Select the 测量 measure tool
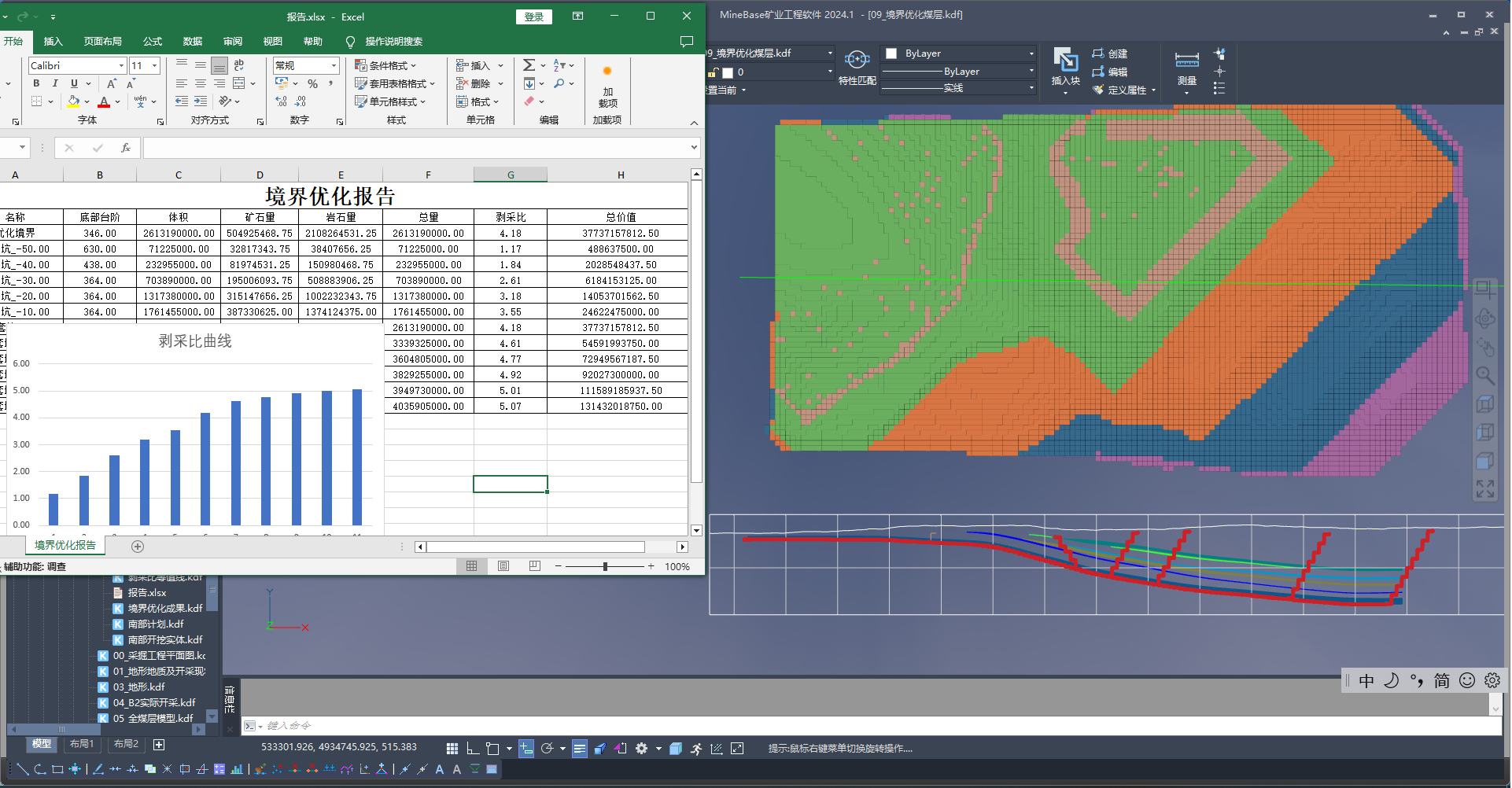Screen dimensions: 1512x788 (1186, 61)
